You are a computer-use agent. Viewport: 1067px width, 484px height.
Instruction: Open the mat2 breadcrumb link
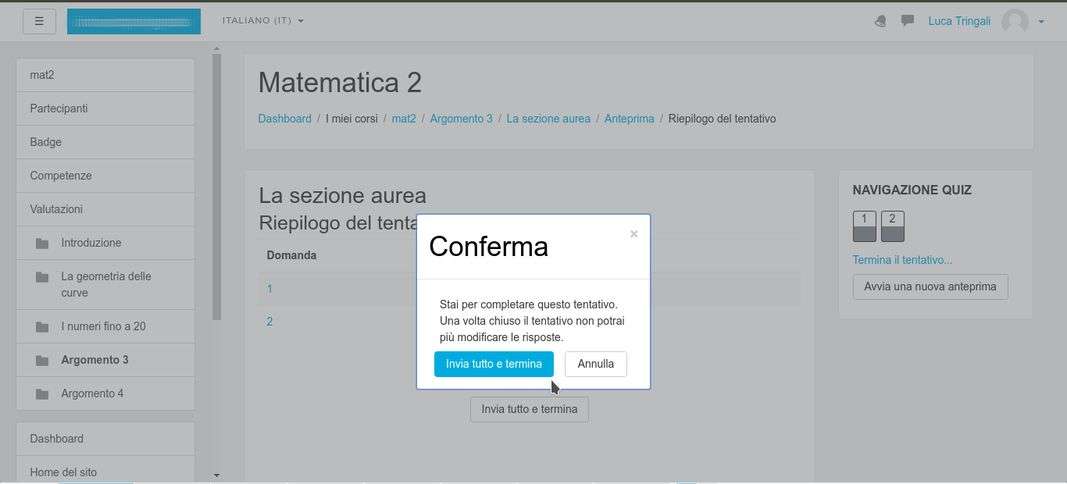[x=404, y=118]
